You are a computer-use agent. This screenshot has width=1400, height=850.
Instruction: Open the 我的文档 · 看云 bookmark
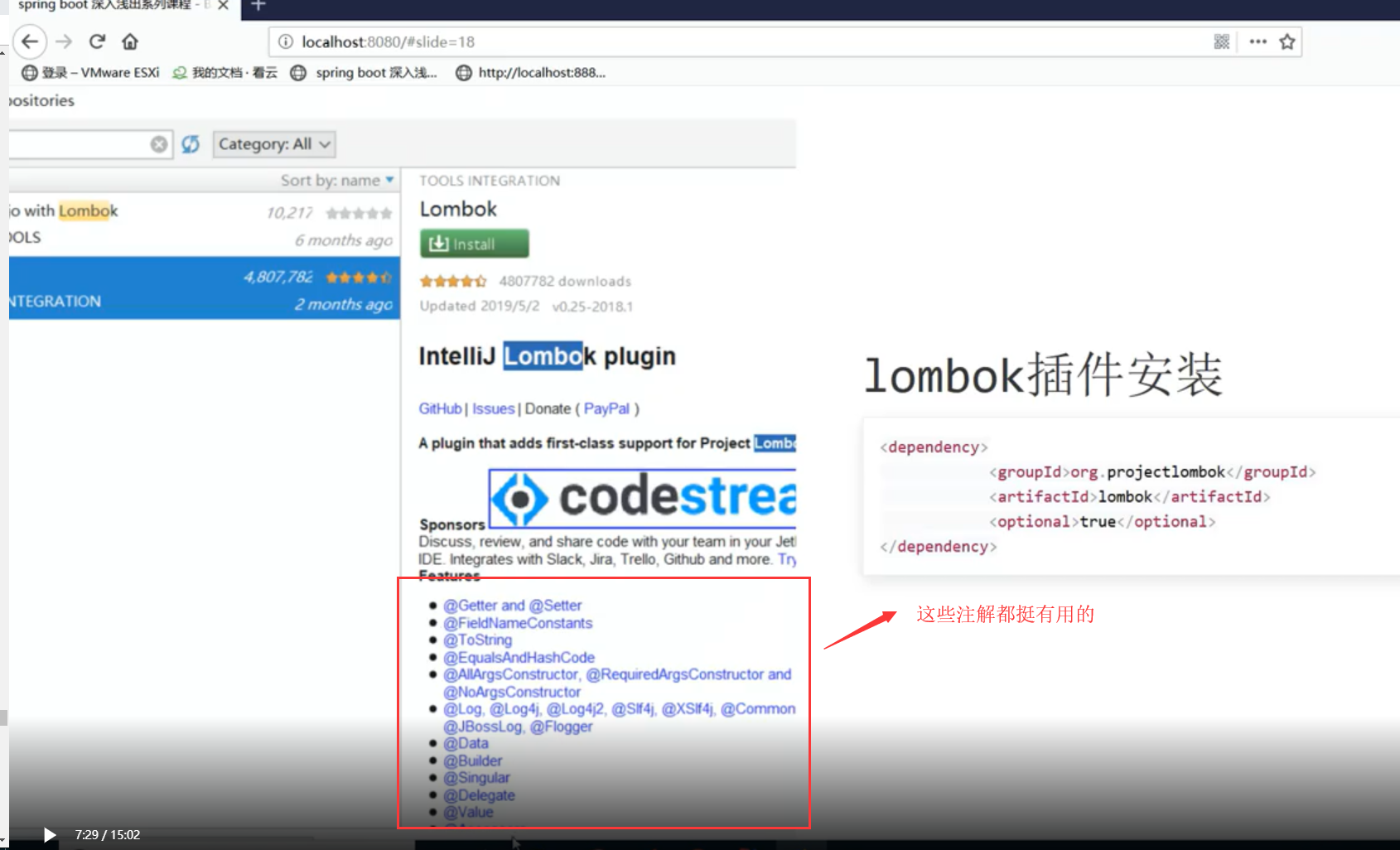224,73
